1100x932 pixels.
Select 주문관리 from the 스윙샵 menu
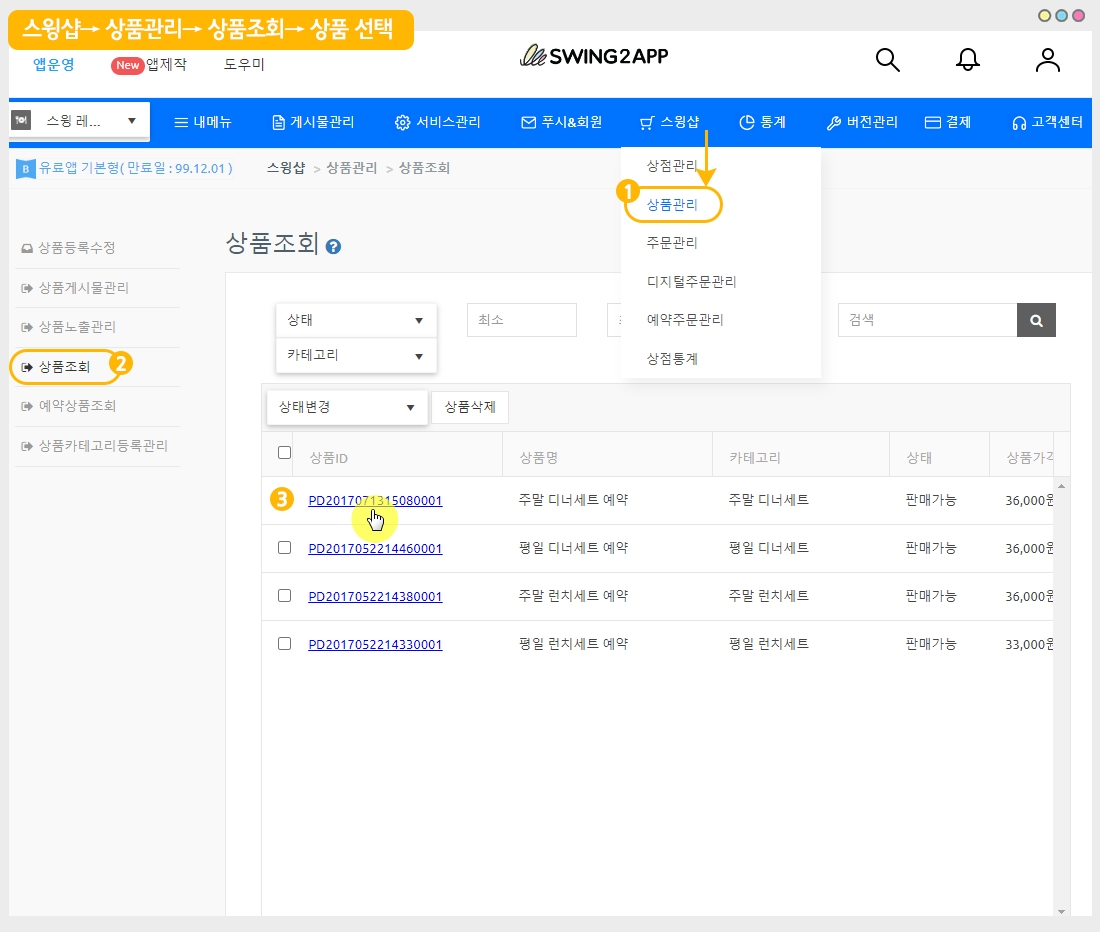coord(672,243)
